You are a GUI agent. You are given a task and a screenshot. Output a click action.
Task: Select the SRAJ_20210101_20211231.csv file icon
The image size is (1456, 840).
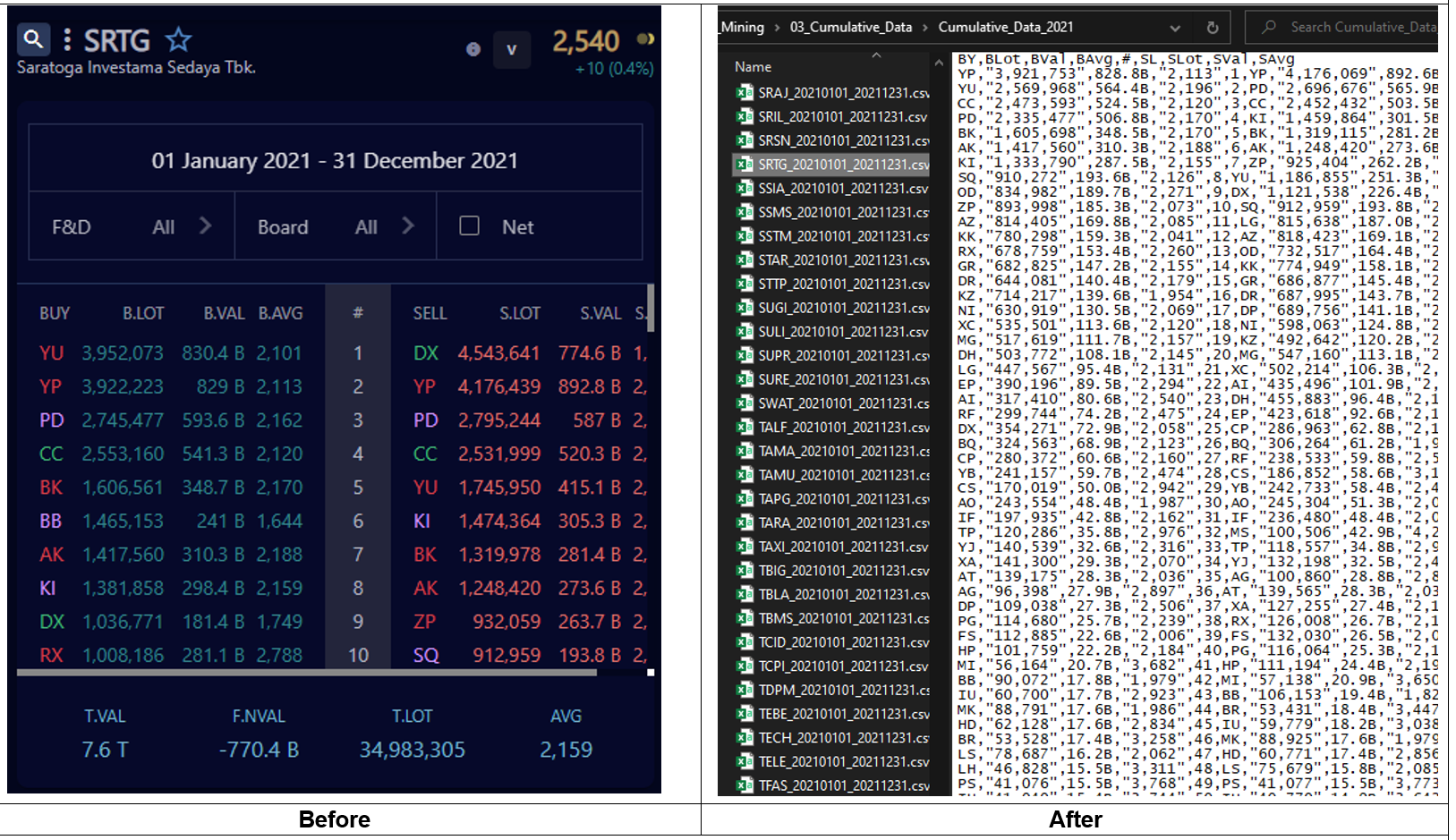point(745,92)
